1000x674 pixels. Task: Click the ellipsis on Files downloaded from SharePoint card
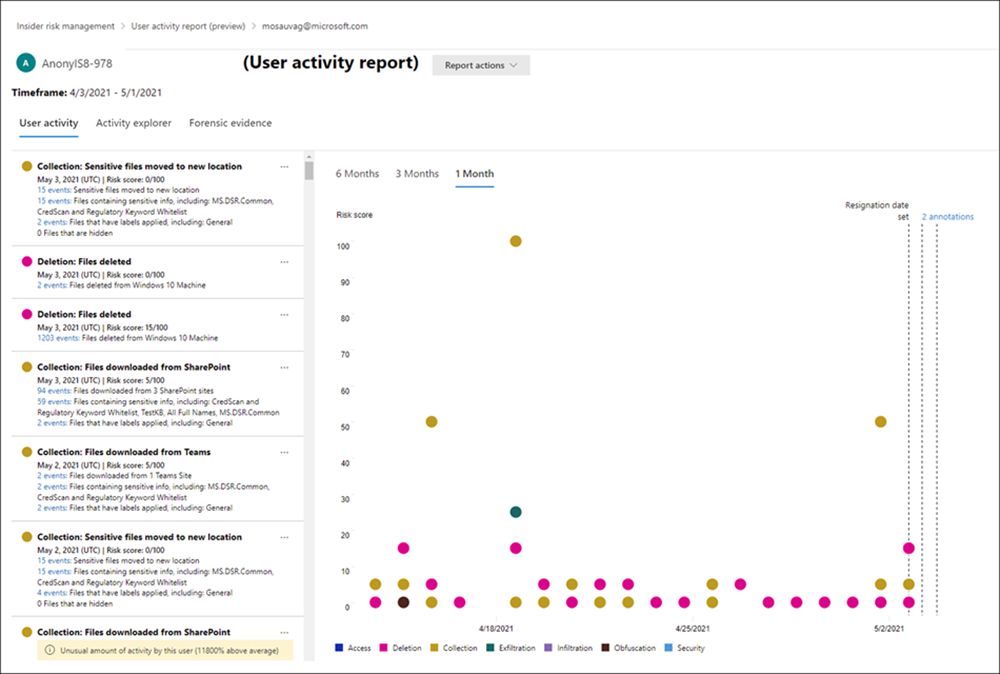pyautogui.click(x=284, y=367)
